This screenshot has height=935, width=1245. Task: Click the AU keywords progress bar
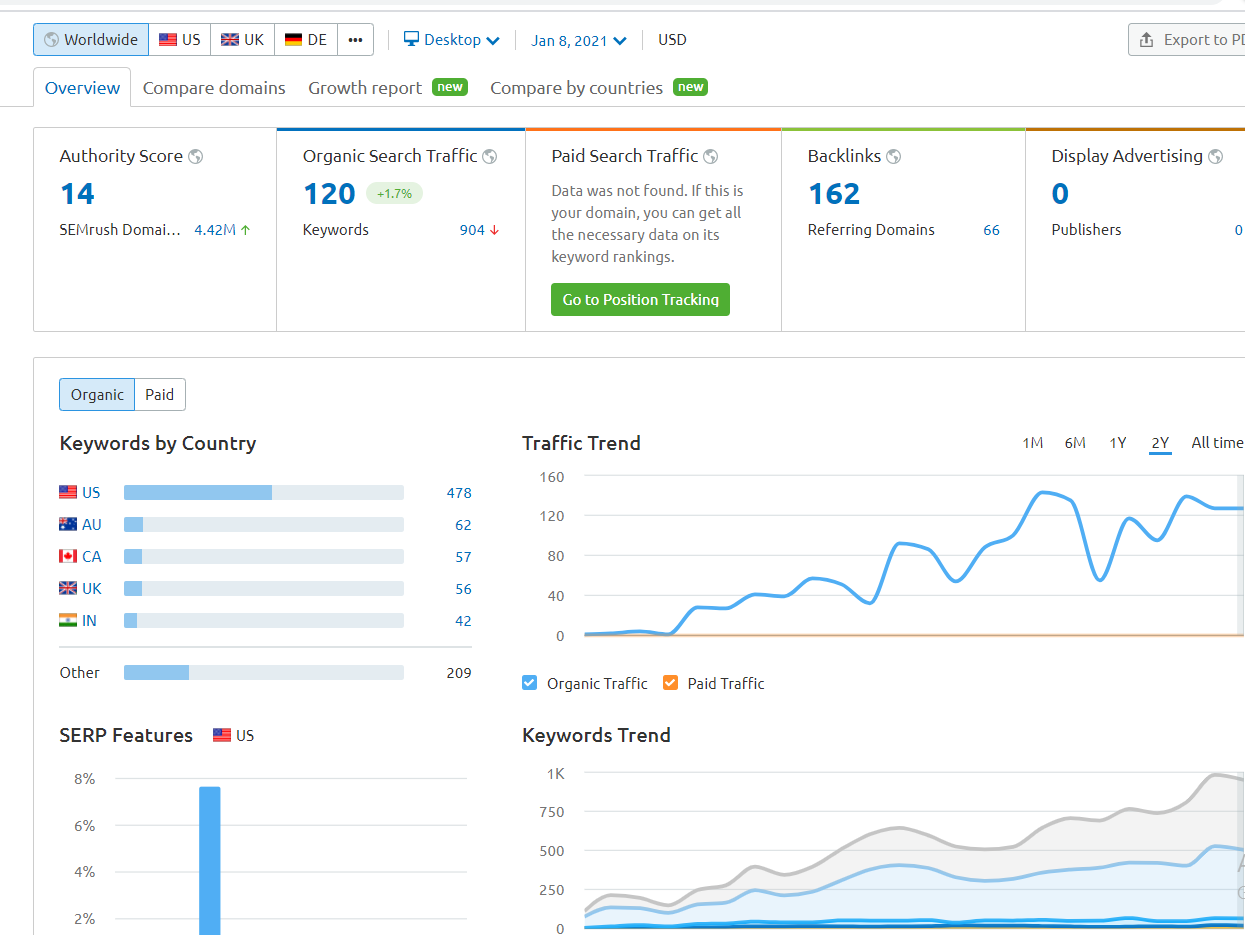coord(264,524)
